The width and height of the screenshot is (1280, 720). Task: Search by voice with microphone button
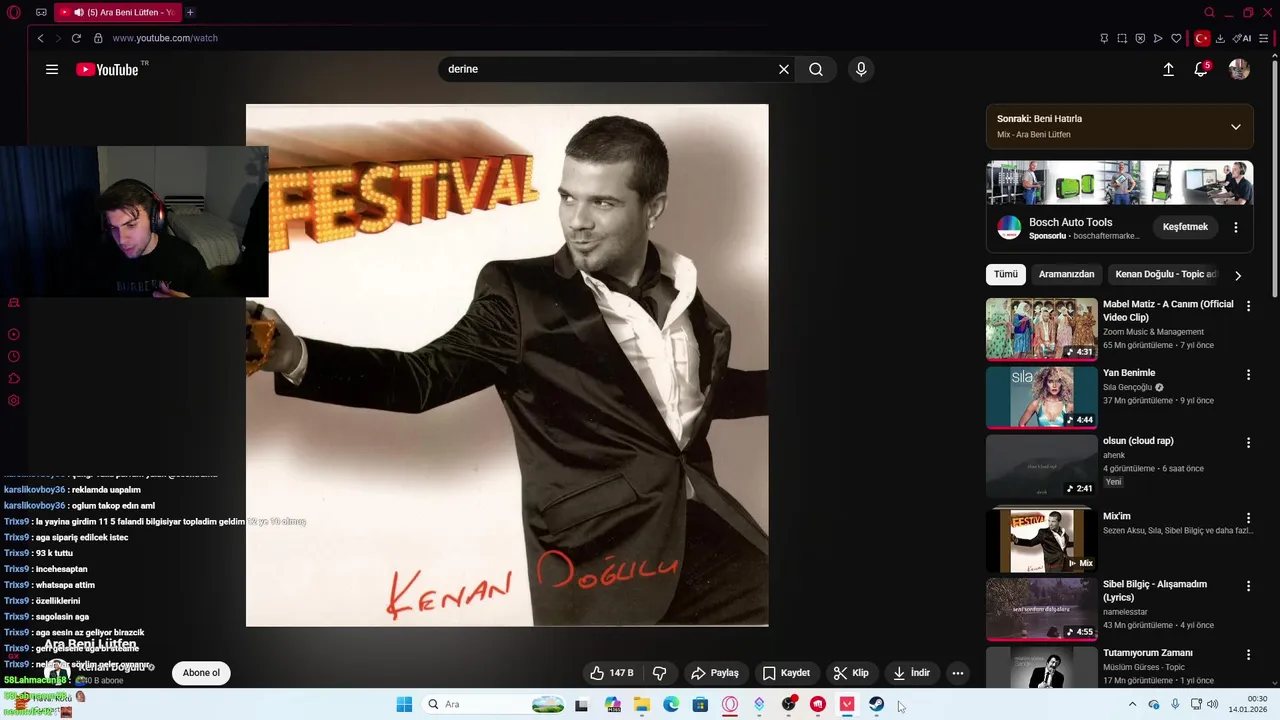pyautogui.click(x=861, y=69)
